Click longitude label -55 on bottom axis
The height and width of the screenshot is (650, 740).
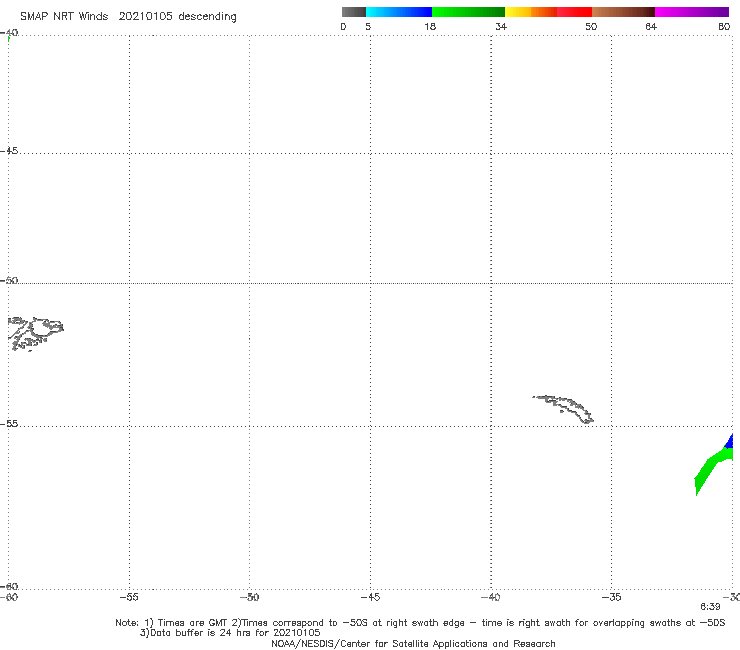[129, 597]
